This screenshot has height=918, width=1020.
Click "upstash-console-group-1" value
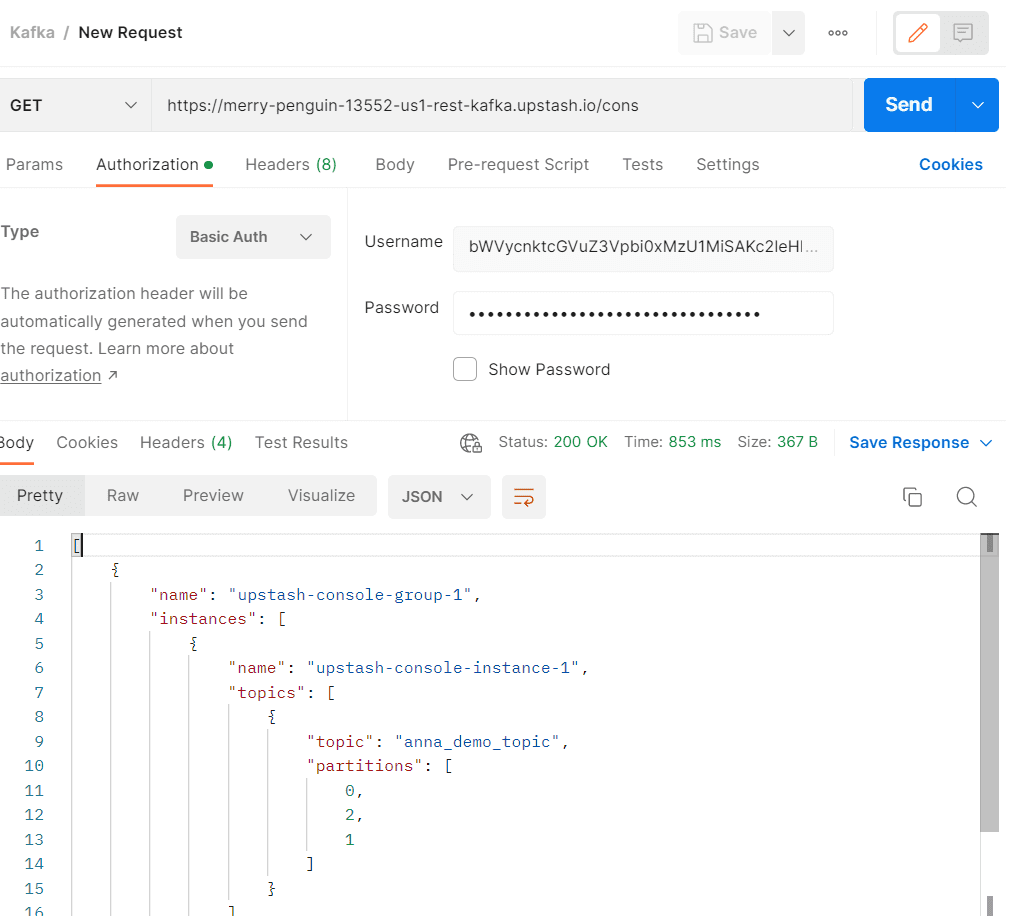click(x=350, y=595)
